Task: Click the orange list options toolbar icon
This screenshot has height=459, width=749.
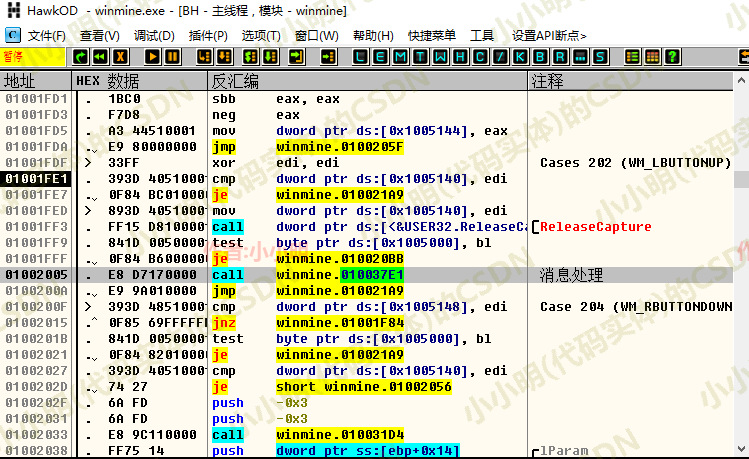Action: (x=632, y=57)
